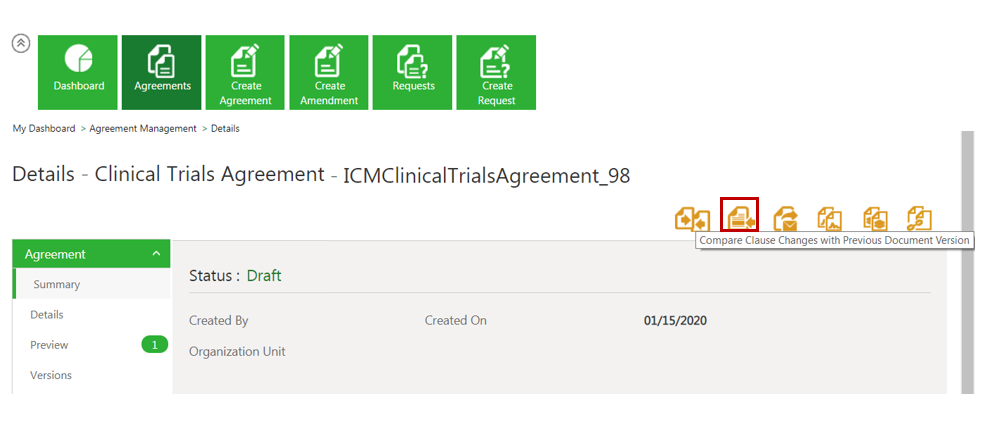Click the Create Amendment tile
Viewport: 991px width, 440px height.
pos(329,73)
